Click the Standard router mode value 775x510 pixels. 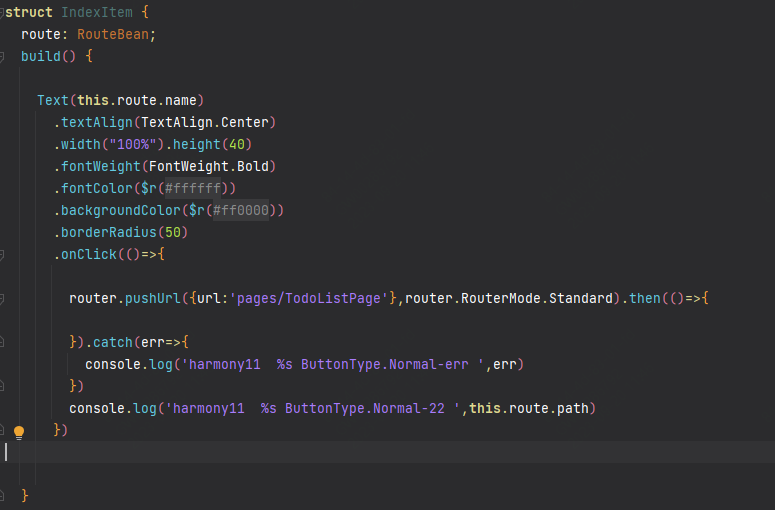pos(581,298)
